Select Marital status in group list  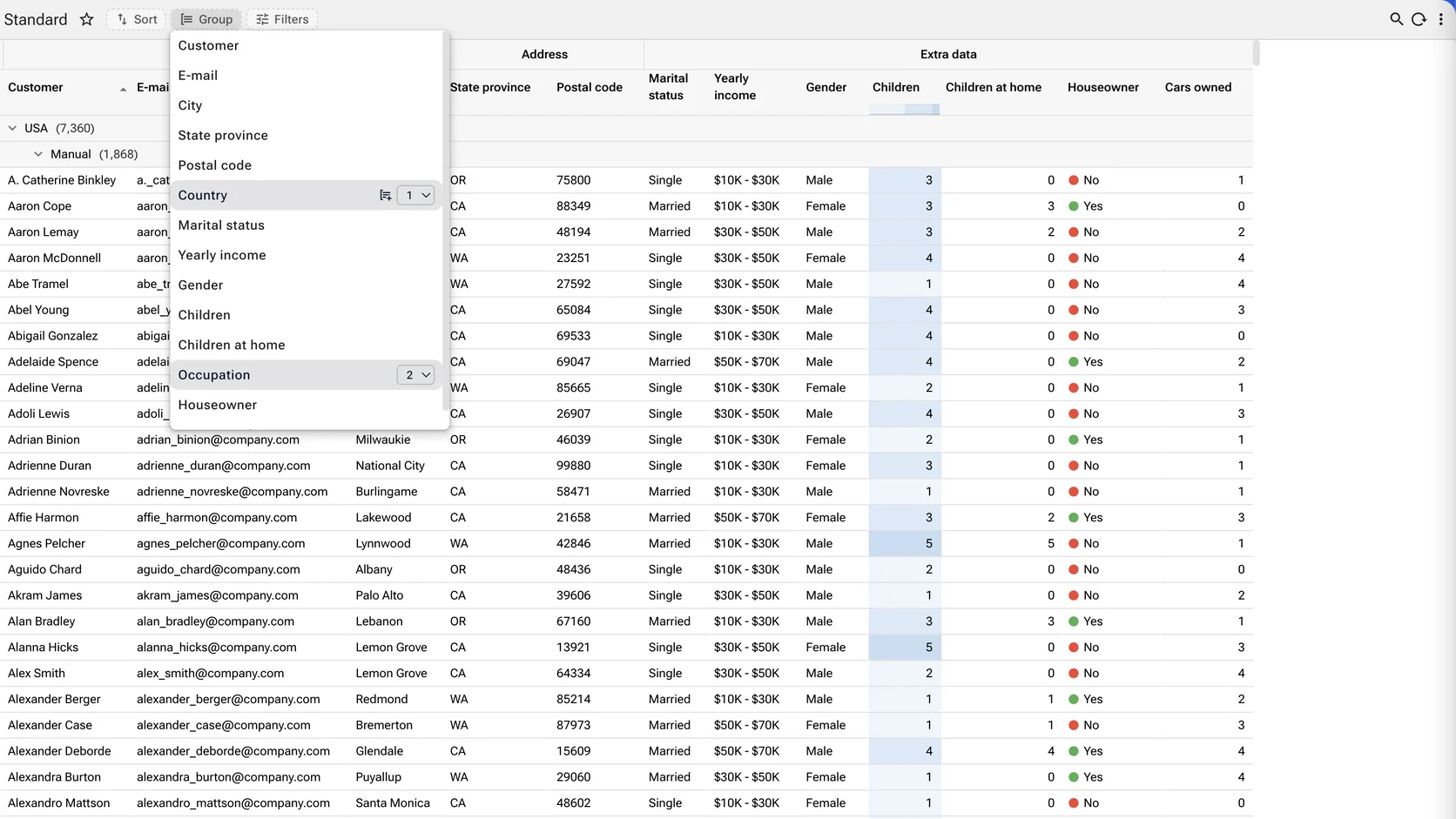(307, 225)
